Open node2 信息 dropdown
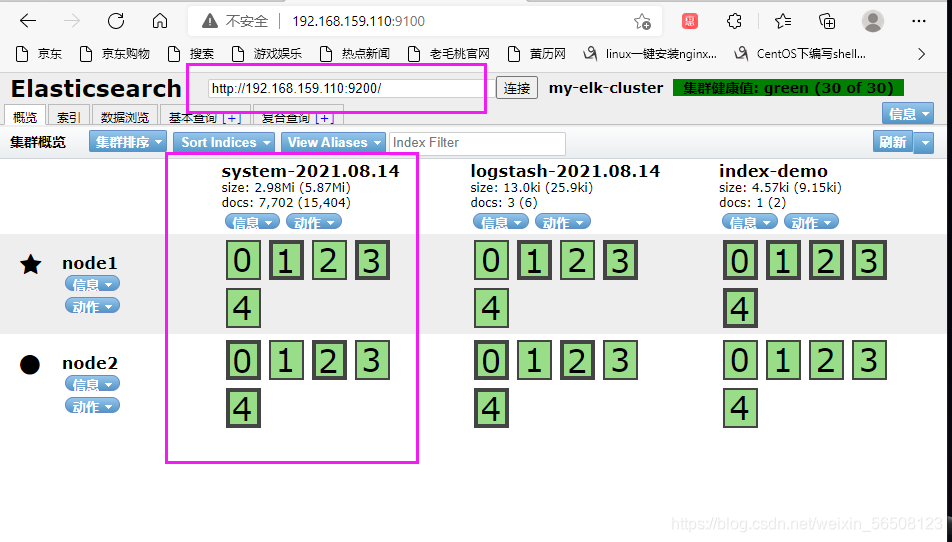The height and width of the screenshot is (542, 952). (92, 384)
